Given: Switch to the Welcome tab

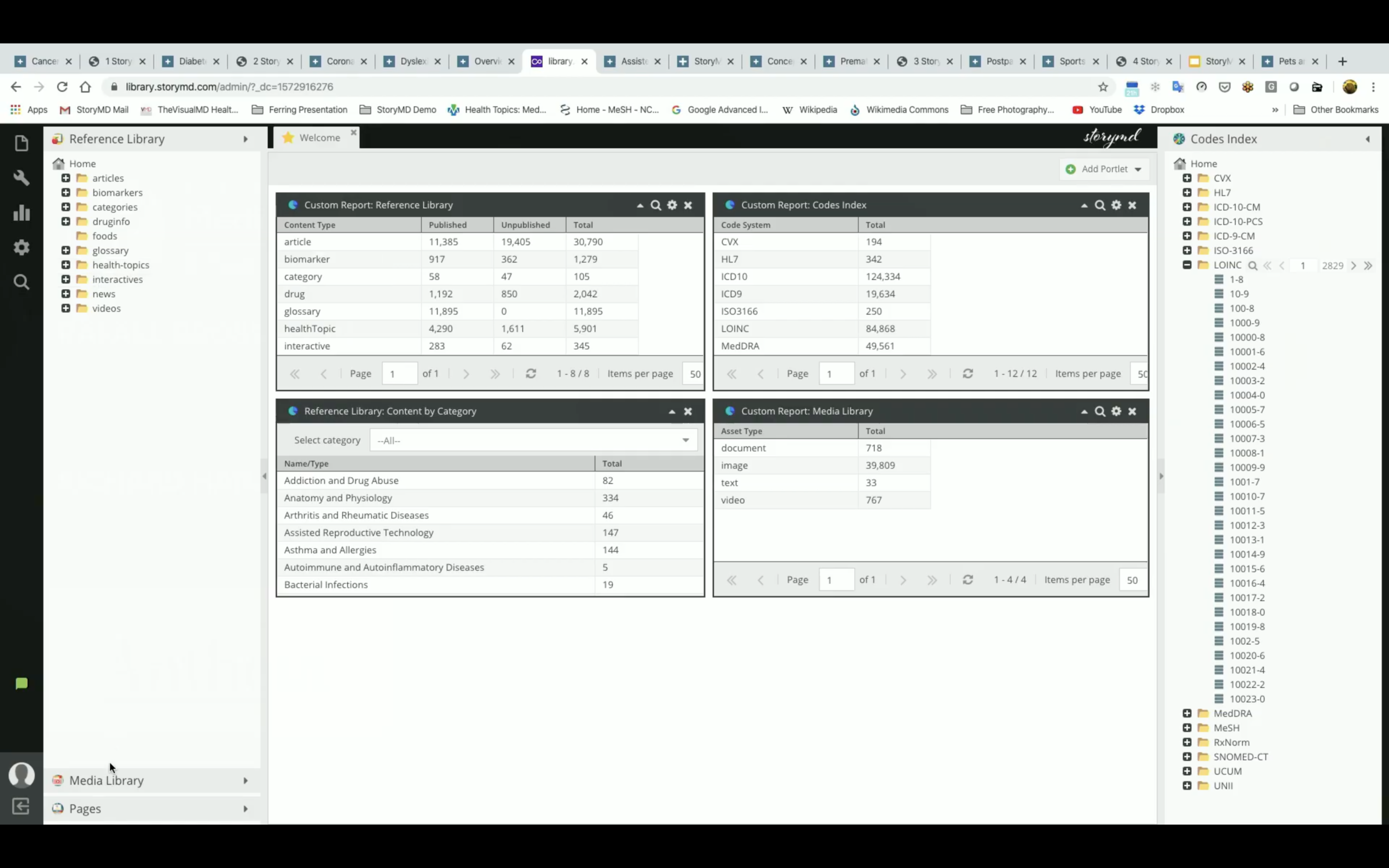Looking at the screenshot, I should (x=319, y=138).
